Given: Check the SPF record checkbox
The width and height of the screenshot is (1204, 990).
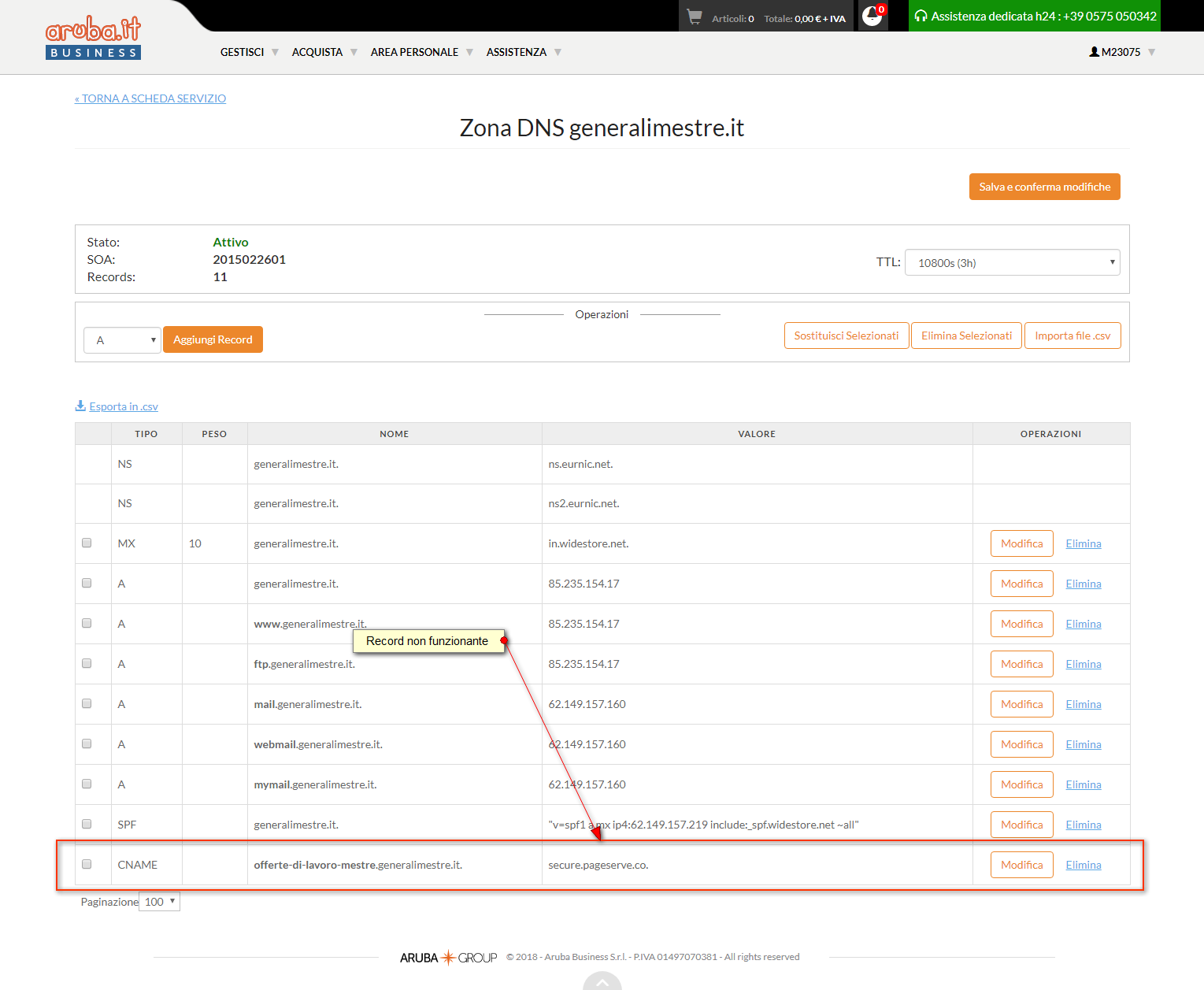Looking at the screenshot, I should [x=87, y=824].
